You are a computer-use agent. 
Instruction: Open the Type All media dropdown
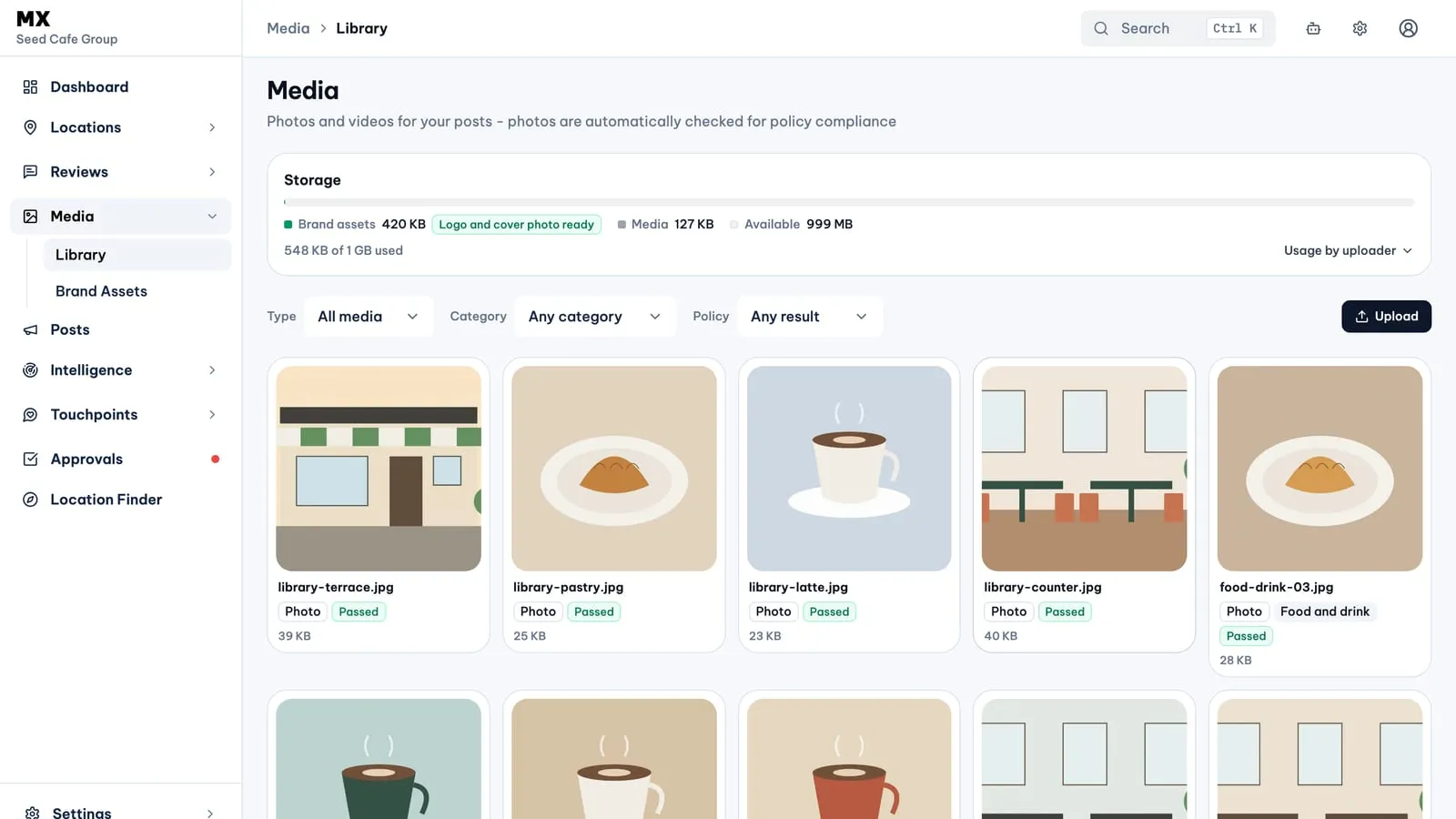(x=369, y=317)
